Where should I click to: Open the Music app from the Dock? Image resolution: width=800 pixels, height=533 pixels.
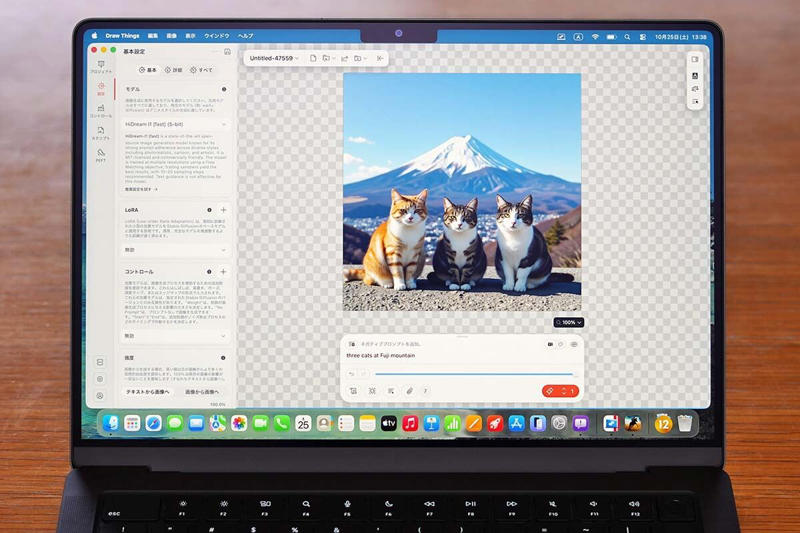click(x=410, y=423)
